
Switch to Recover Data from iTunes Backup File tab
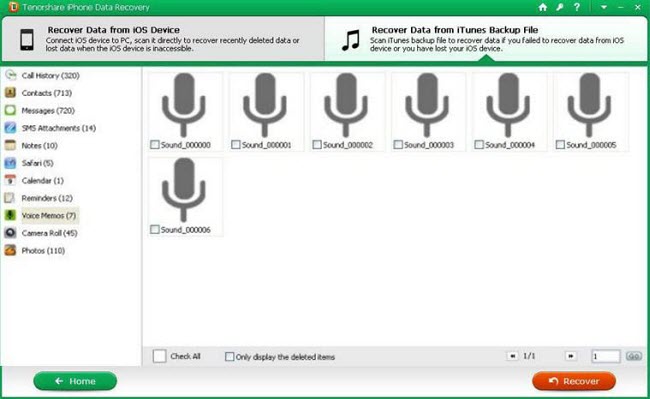click(486, 39)
